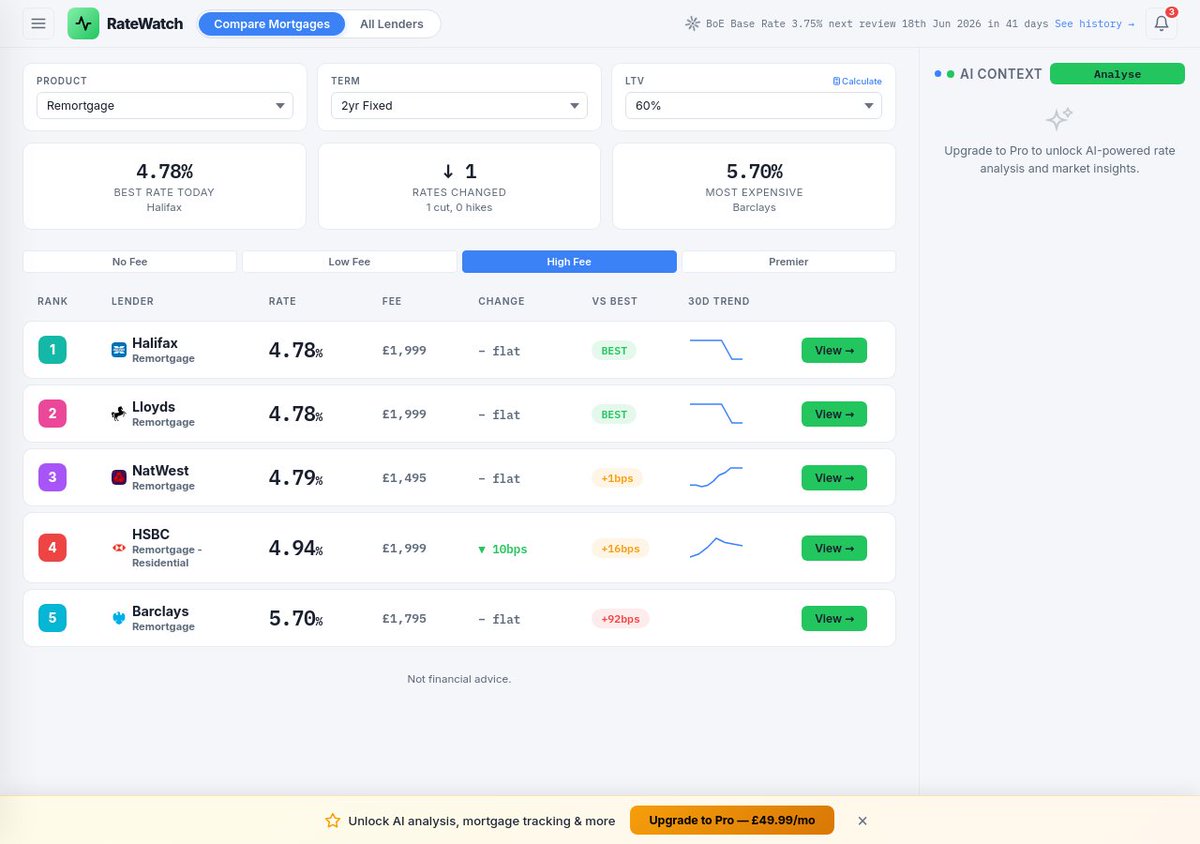Screen dimensions: 1200x844
Task: Click the rank 2 badge
Action: pyautogui.click(x=52, y=414)
